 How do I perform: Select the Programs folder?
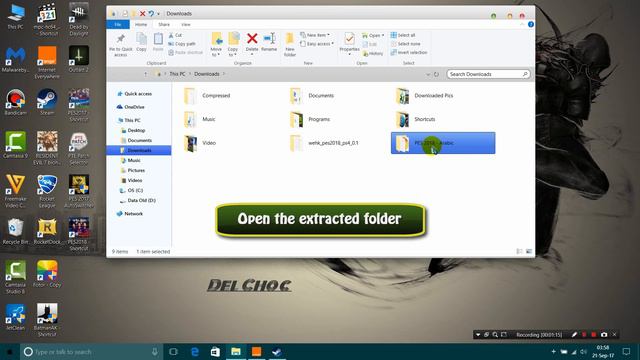coord(310,119)
